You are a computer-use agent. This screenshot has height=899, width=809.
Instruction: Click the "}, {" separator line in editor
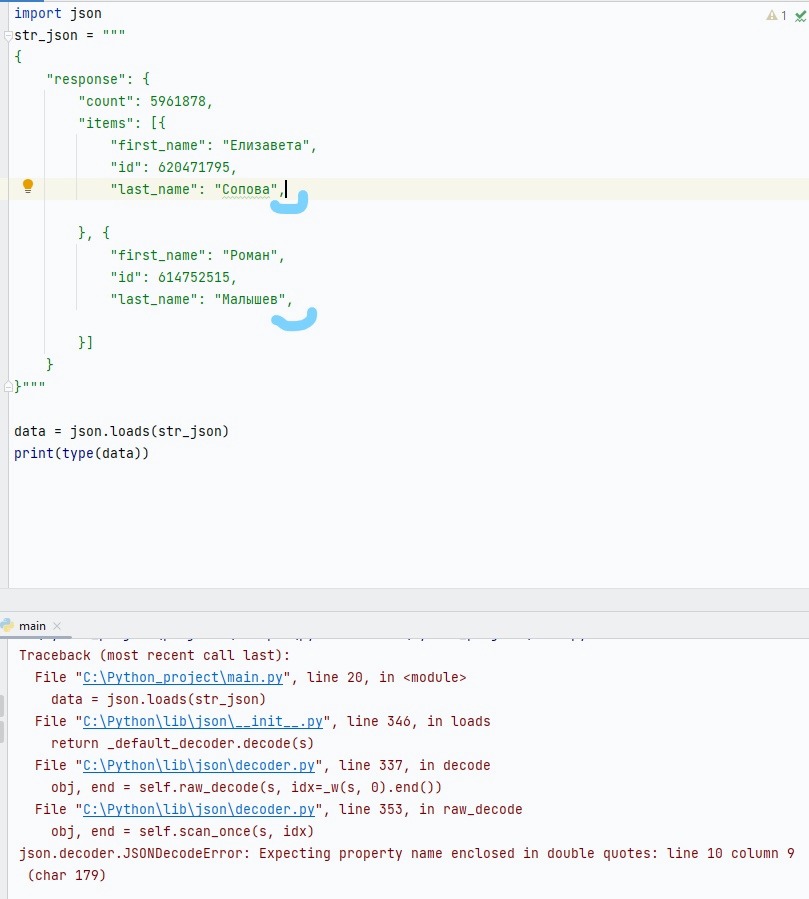click(x=94, y=233)
